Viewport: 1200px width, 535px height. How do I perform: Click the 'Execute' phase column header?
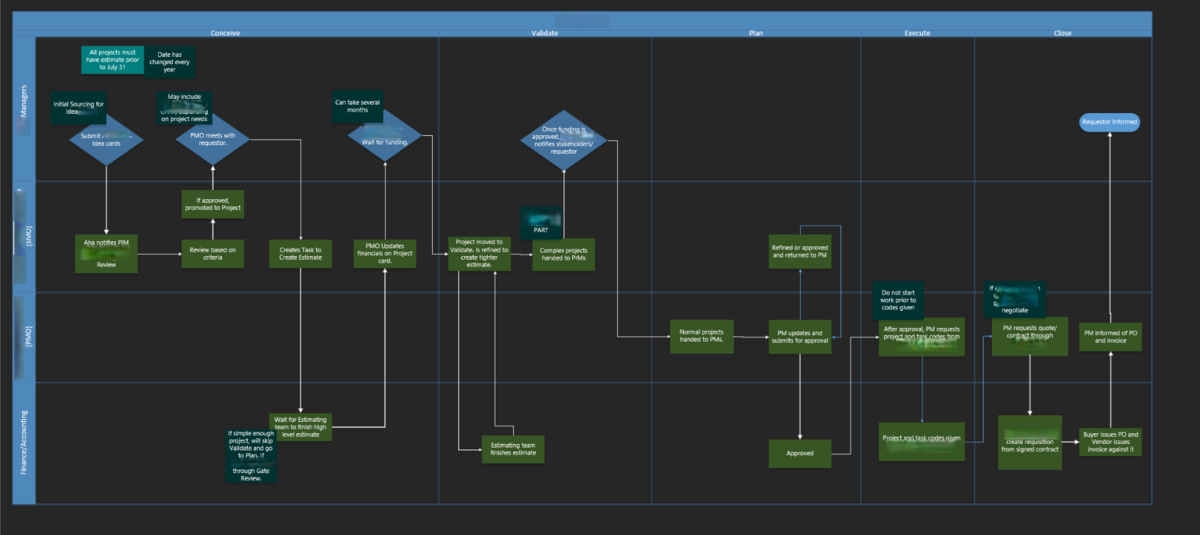click(x=917, y=33)
